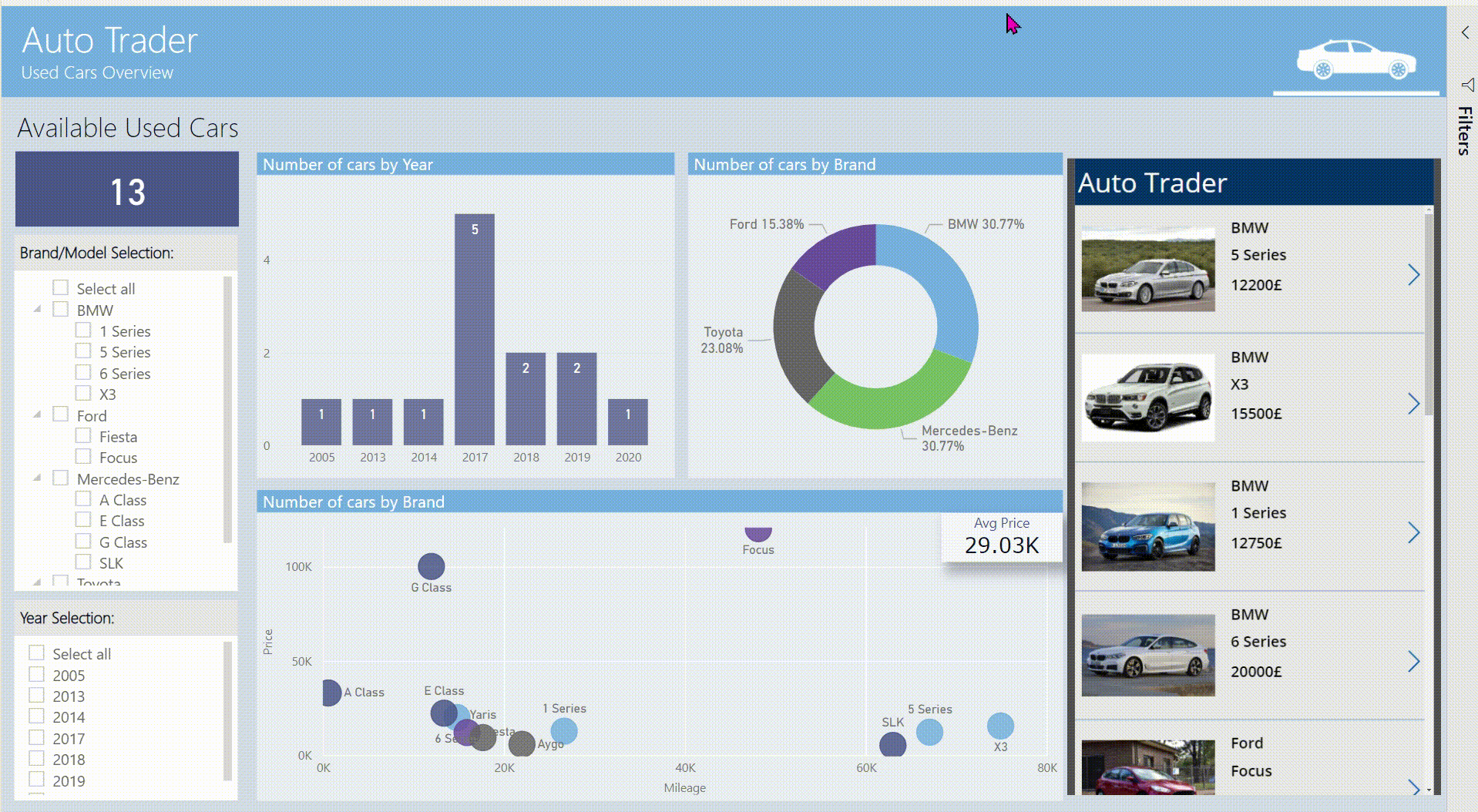
Task: Check the Ford brand checkbox
Action: tap(60, 414)
